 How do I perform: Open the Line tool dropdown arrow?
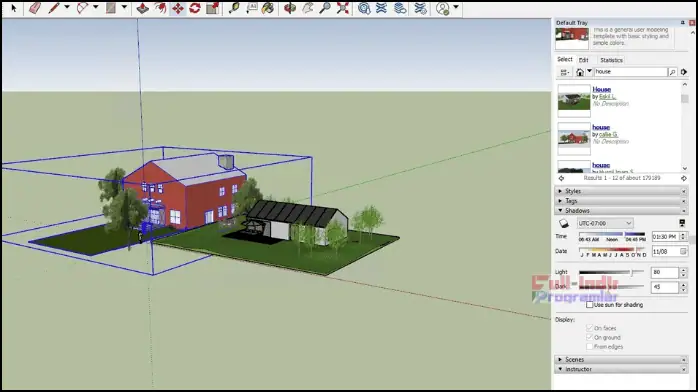pyautogui.click(x=67, y=7)
